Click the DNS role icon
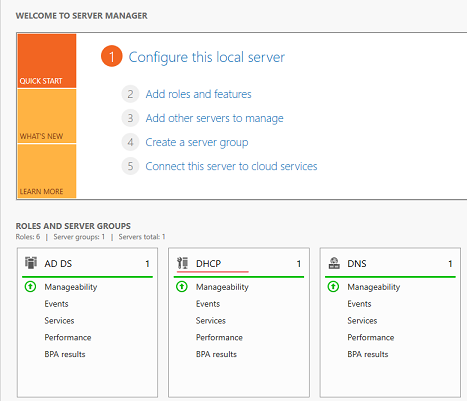 334,263
